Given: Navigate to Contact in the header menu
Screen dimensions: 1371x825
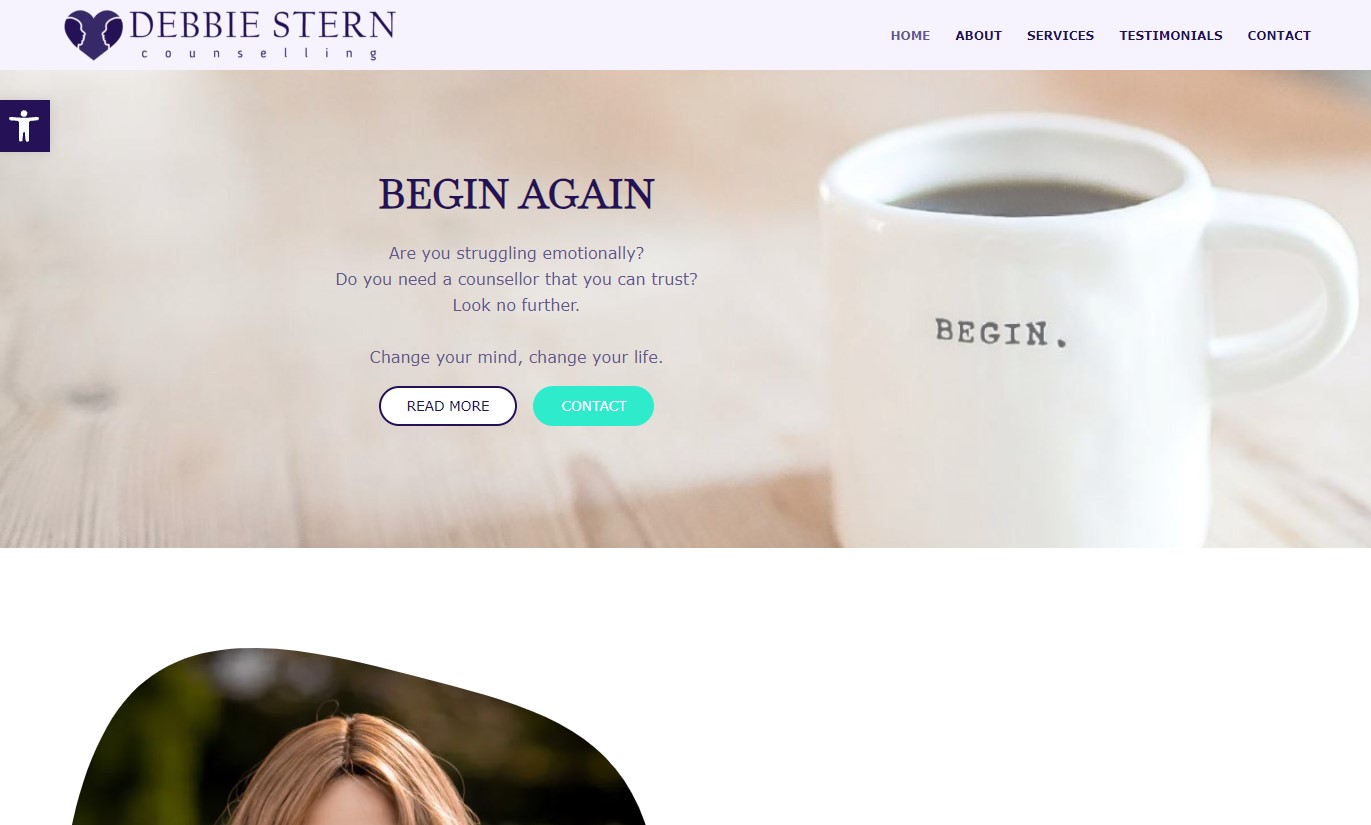Looking at the screenshot, I should point(1279,35).
